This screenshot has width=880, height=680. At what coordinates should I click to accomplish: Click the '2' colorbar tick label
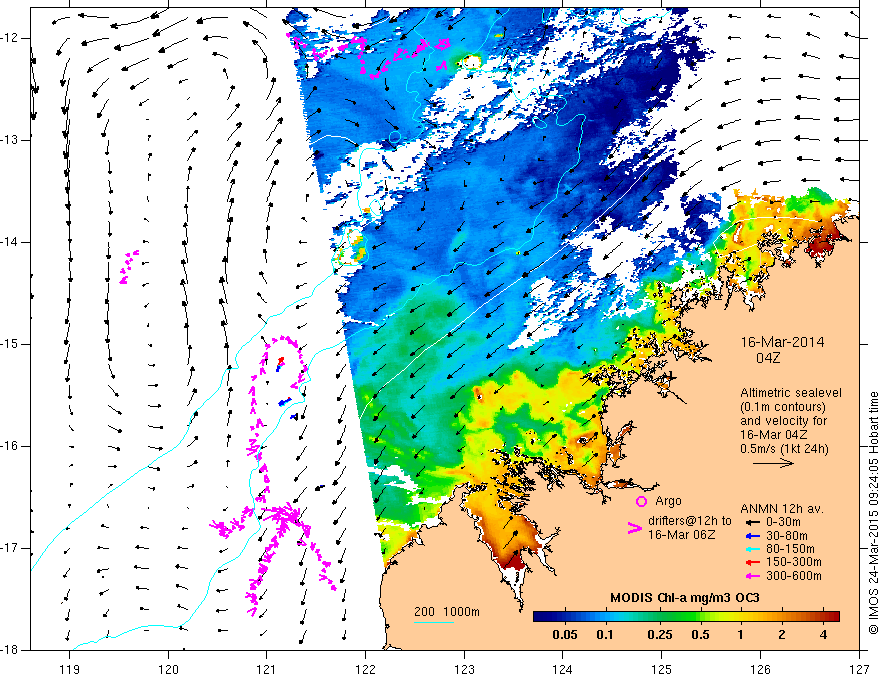782,635
